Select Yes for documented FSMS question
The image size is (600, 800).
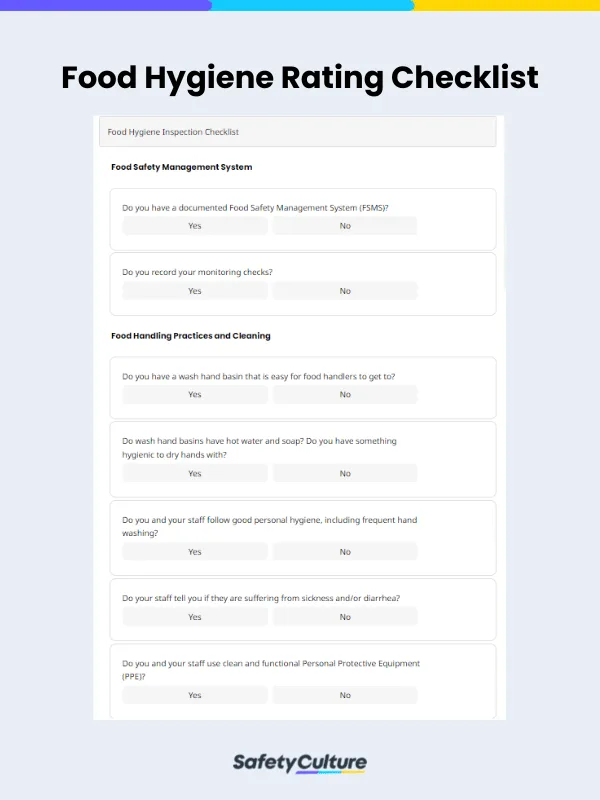click(195, 226)
